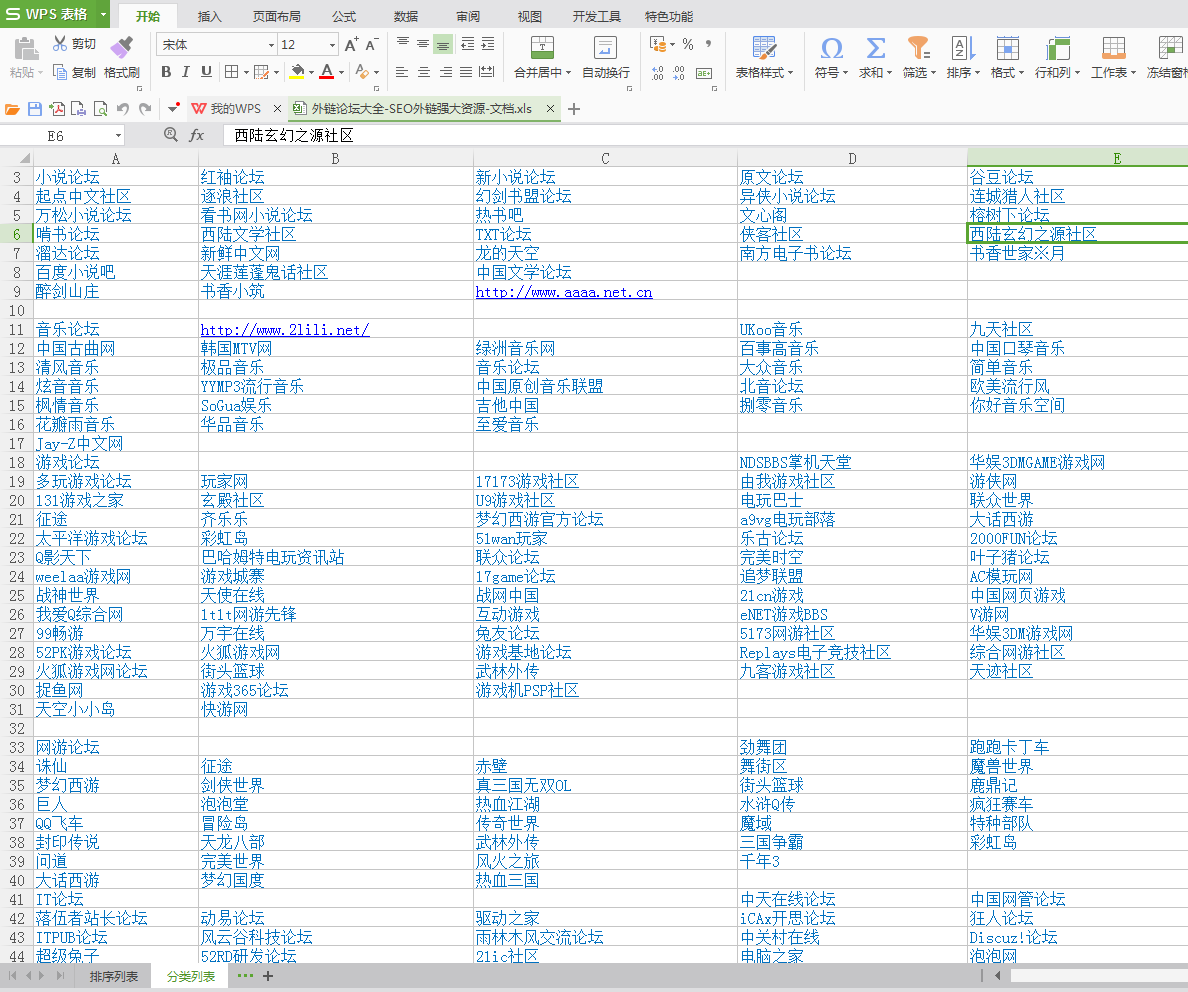This screenshot has height=992, width=1188.
Task: Toggle align text left
Action: click(402, 72)
